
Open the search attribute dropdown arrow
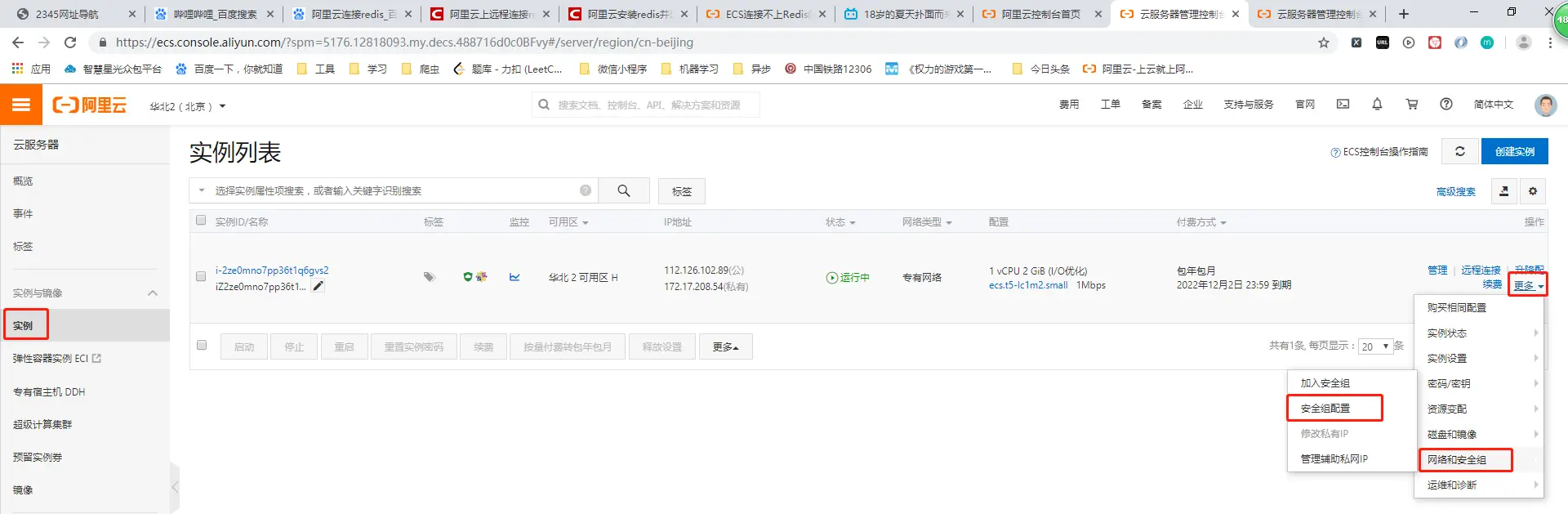coord(202,190)
